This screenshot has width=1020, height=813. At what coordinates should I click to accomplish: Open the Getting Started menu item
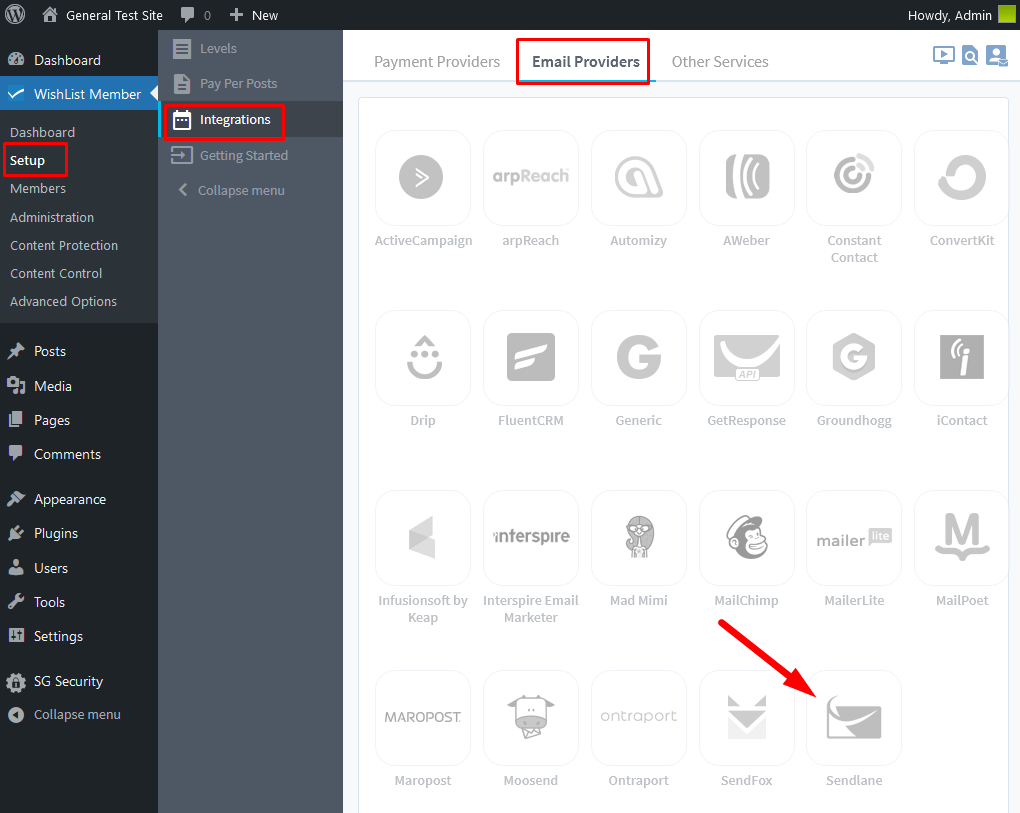pyautogui.click(x=250, y=155)
